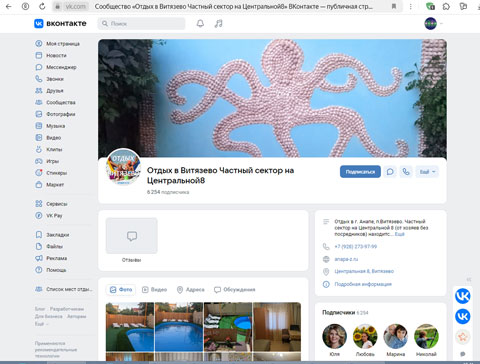Open Bookmarks icon in sidebar

pyautogui.click(x=39, y=235)
